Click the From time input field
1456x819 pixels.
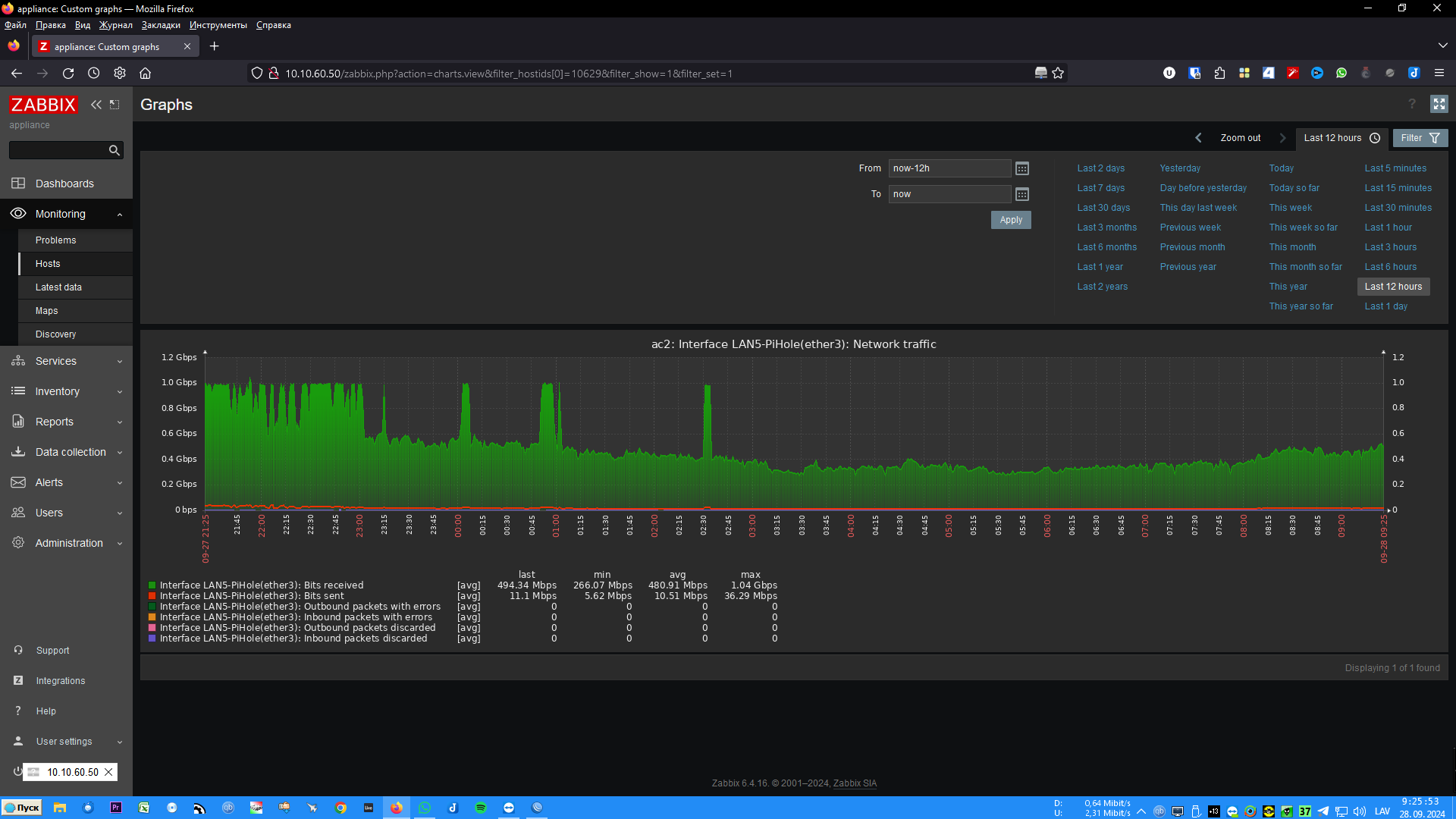pos(949,168)
